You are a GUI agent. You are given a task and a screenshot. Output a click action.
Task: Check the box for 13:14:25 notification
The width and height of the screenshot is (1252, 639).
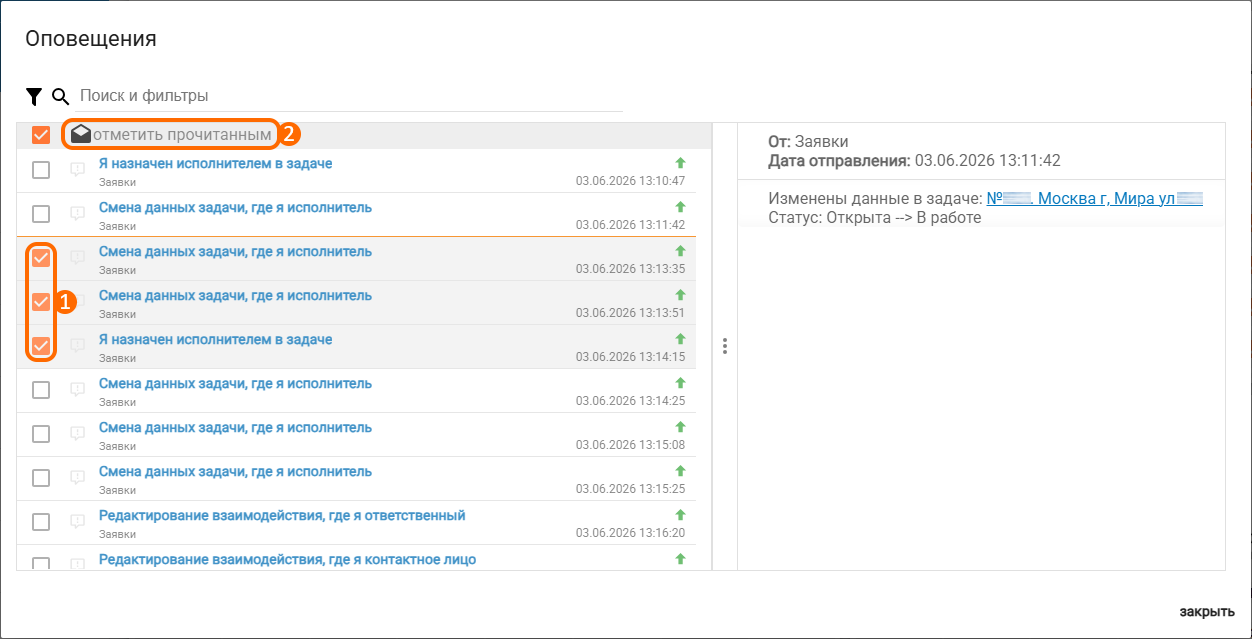coord(41,390)
